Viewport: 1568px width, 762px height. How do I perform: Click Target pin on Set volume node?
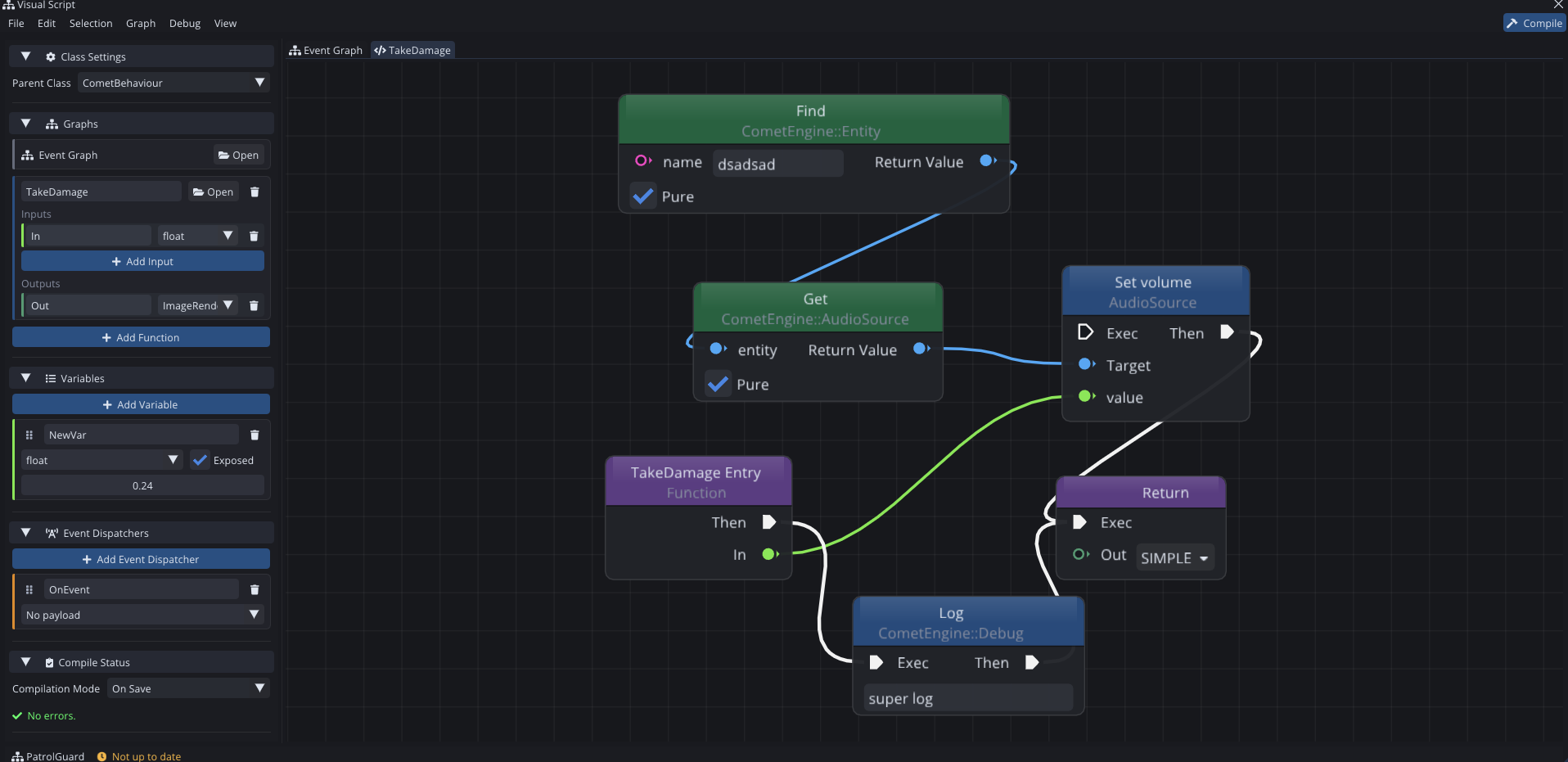1087,364
